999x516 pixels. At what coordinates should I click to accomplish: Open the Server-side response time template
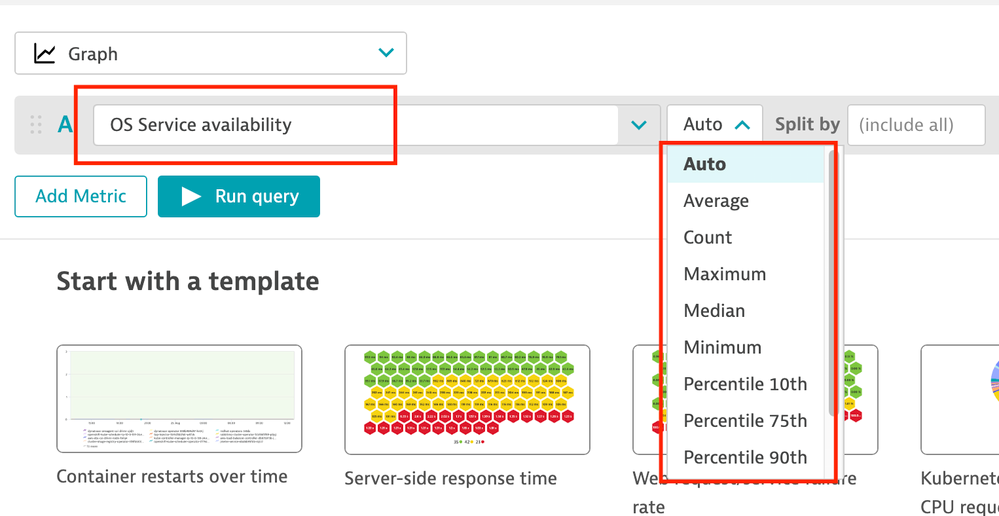467,400
